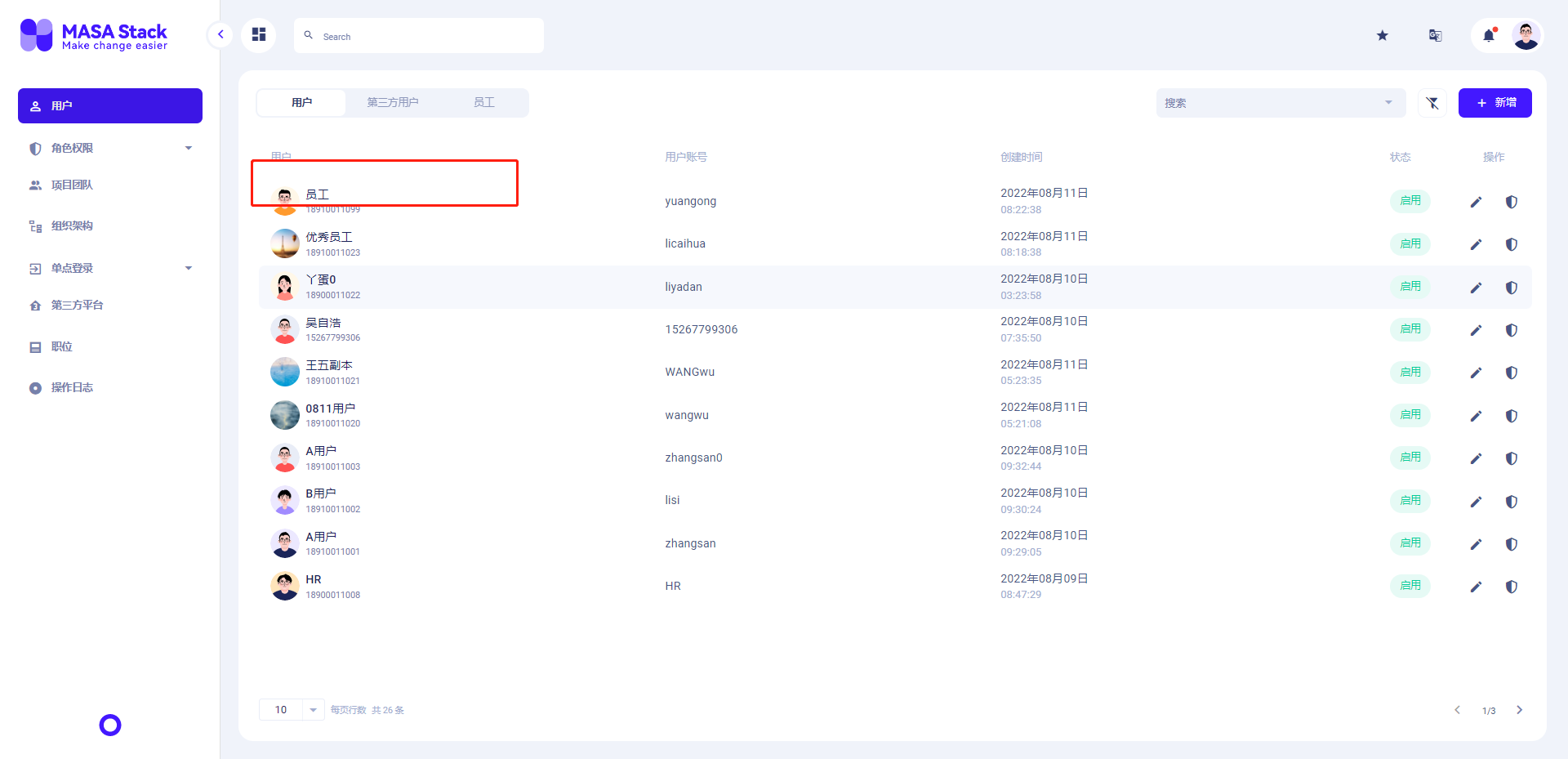Open 第三方平台 in the sidebar
This screenshot has height=759, width=1568.
click(x=110, y=306)
